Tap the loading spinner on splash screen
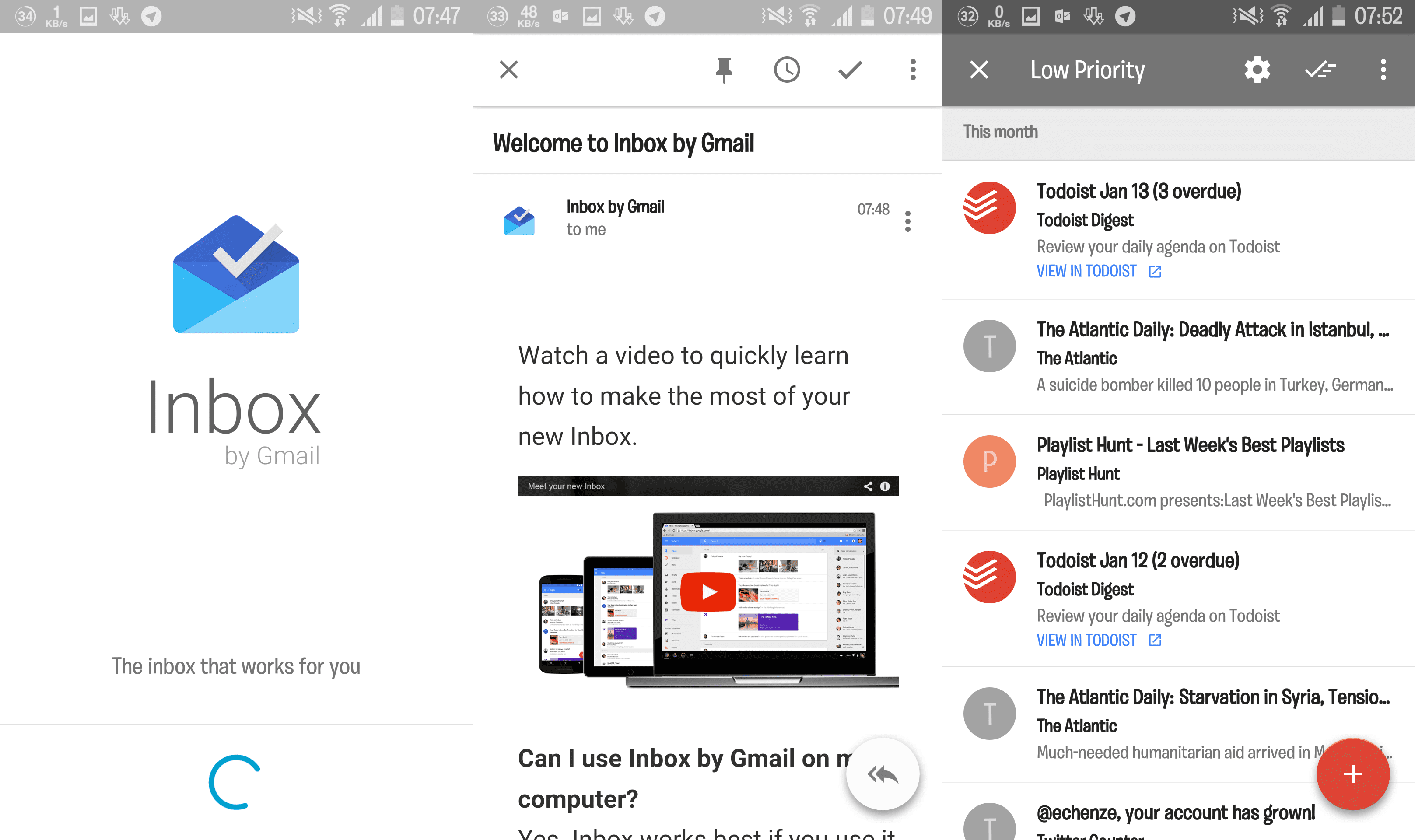Viewport: 1415px width, 840px height. 235,782
